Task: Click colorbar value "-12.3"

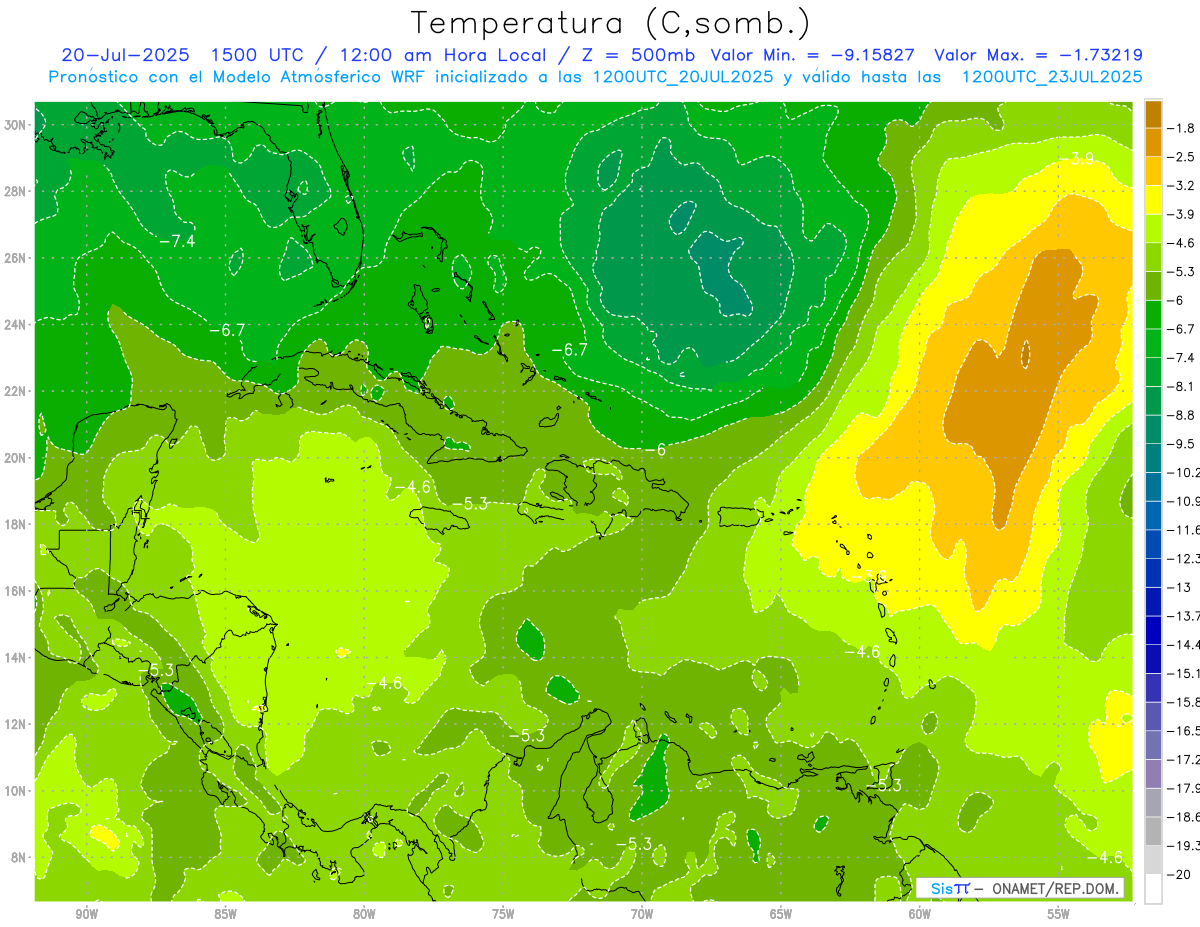Action: [x=1183, y=558]
